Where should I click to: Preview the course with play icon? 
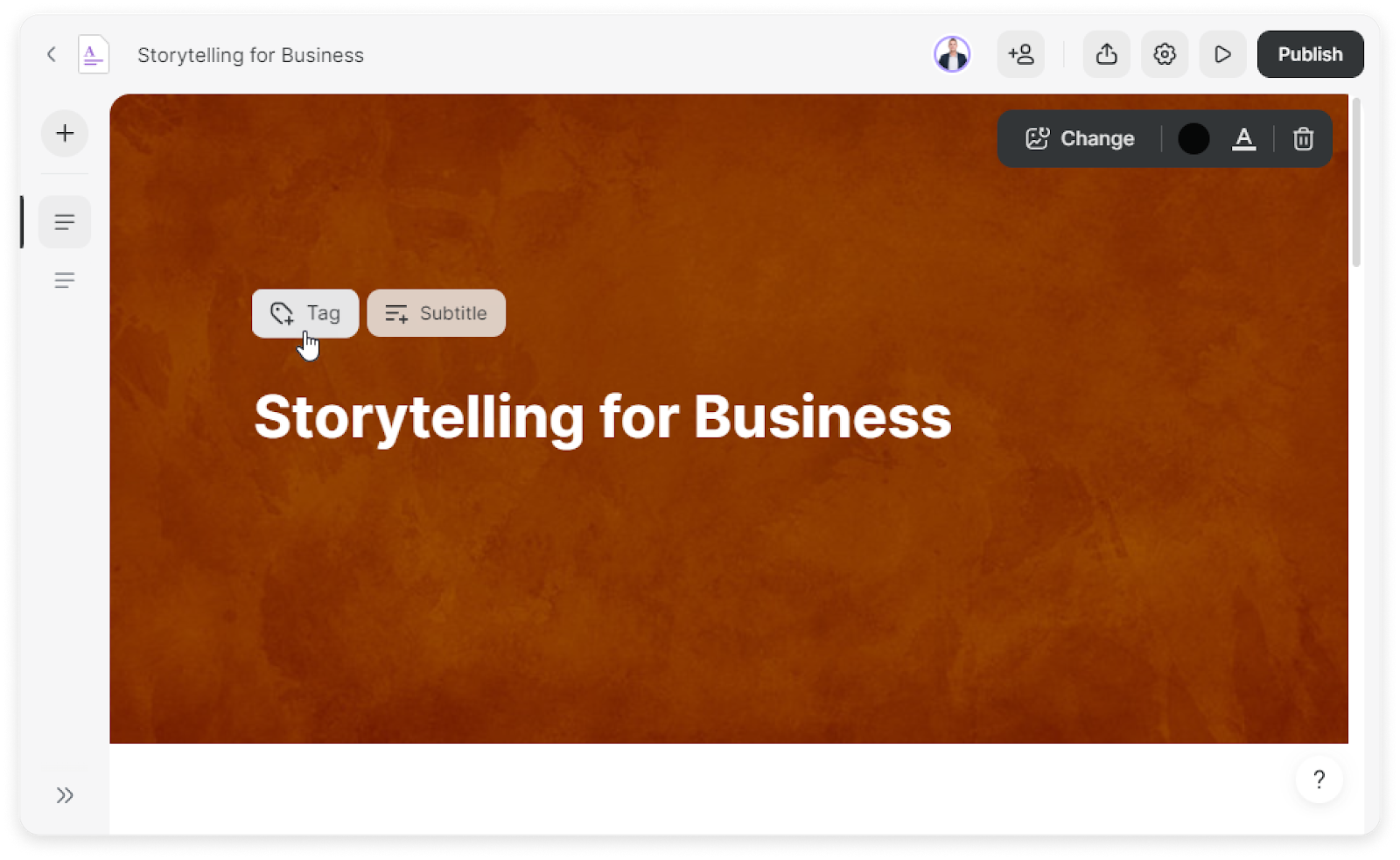tap(1222, 54)
